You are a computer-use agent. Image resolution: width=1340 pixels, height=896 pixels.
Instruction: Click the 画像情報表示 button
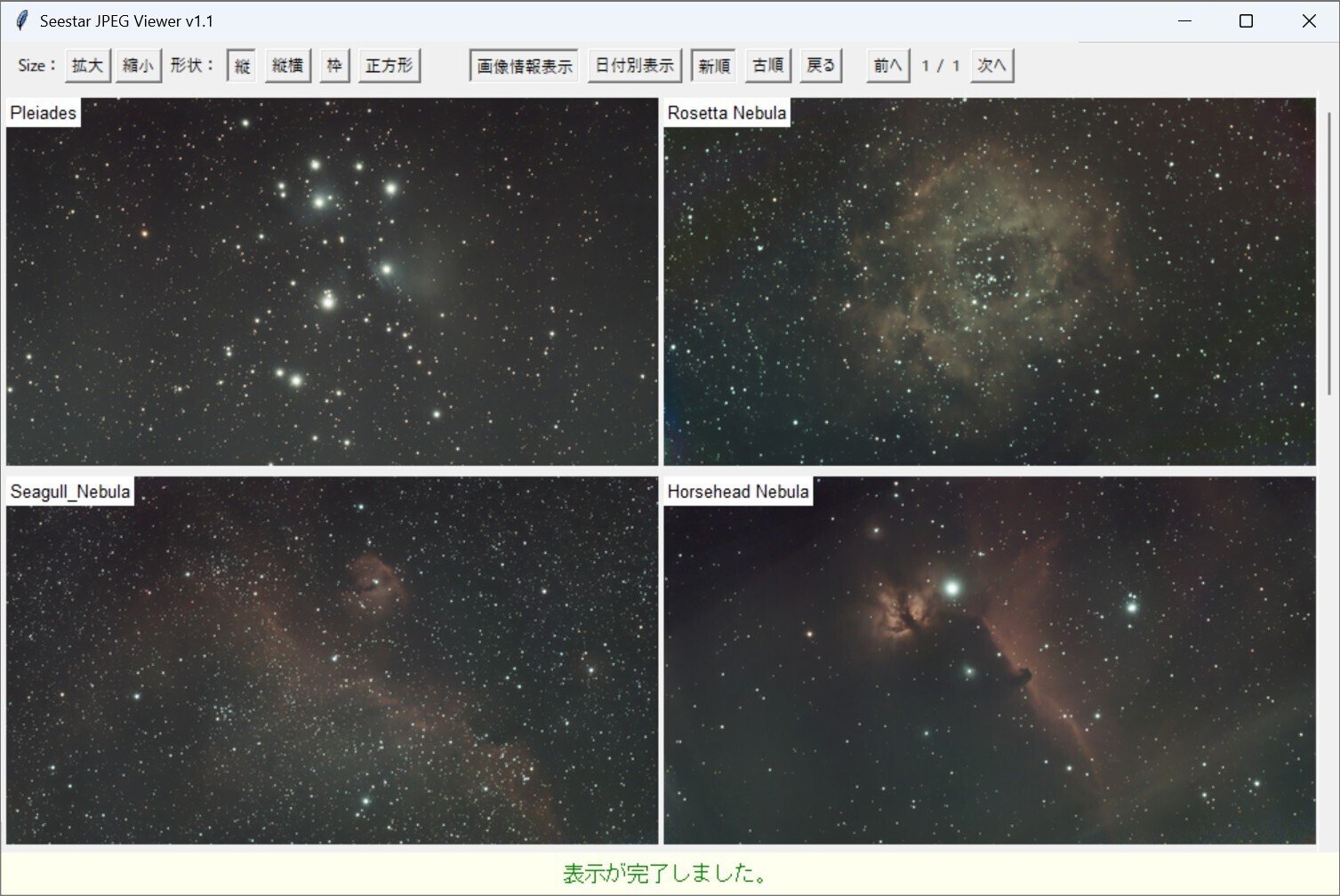524,64
